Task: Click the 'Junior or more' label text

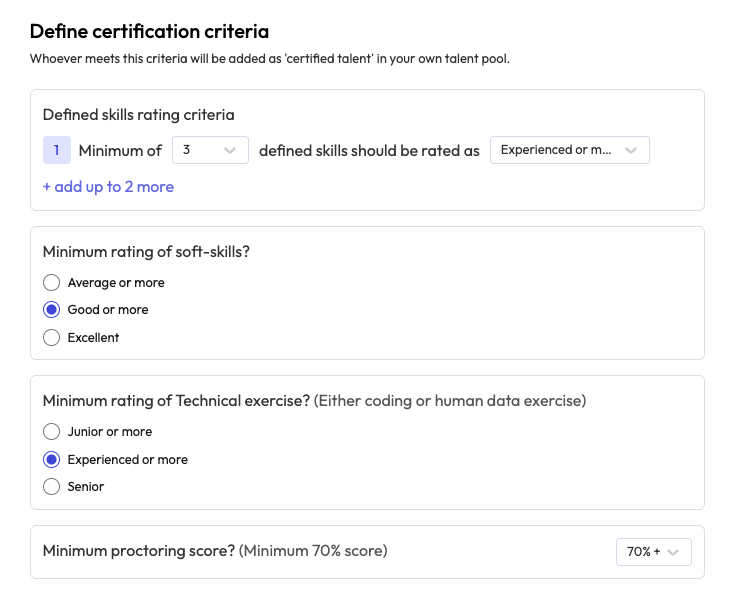Action: click(x=110, y=432)
